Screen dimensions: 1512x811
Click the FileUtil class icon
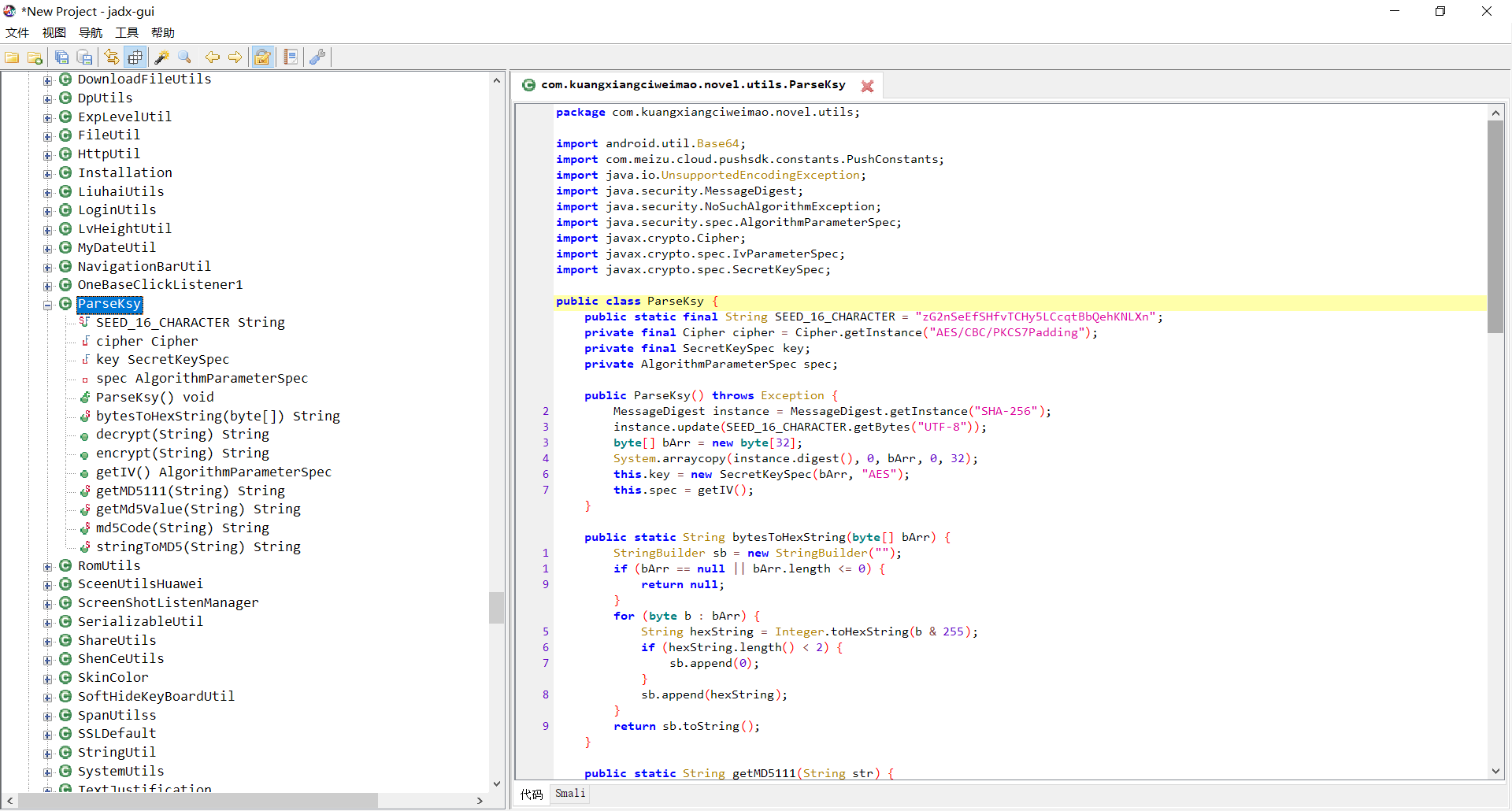coord(65,135)
